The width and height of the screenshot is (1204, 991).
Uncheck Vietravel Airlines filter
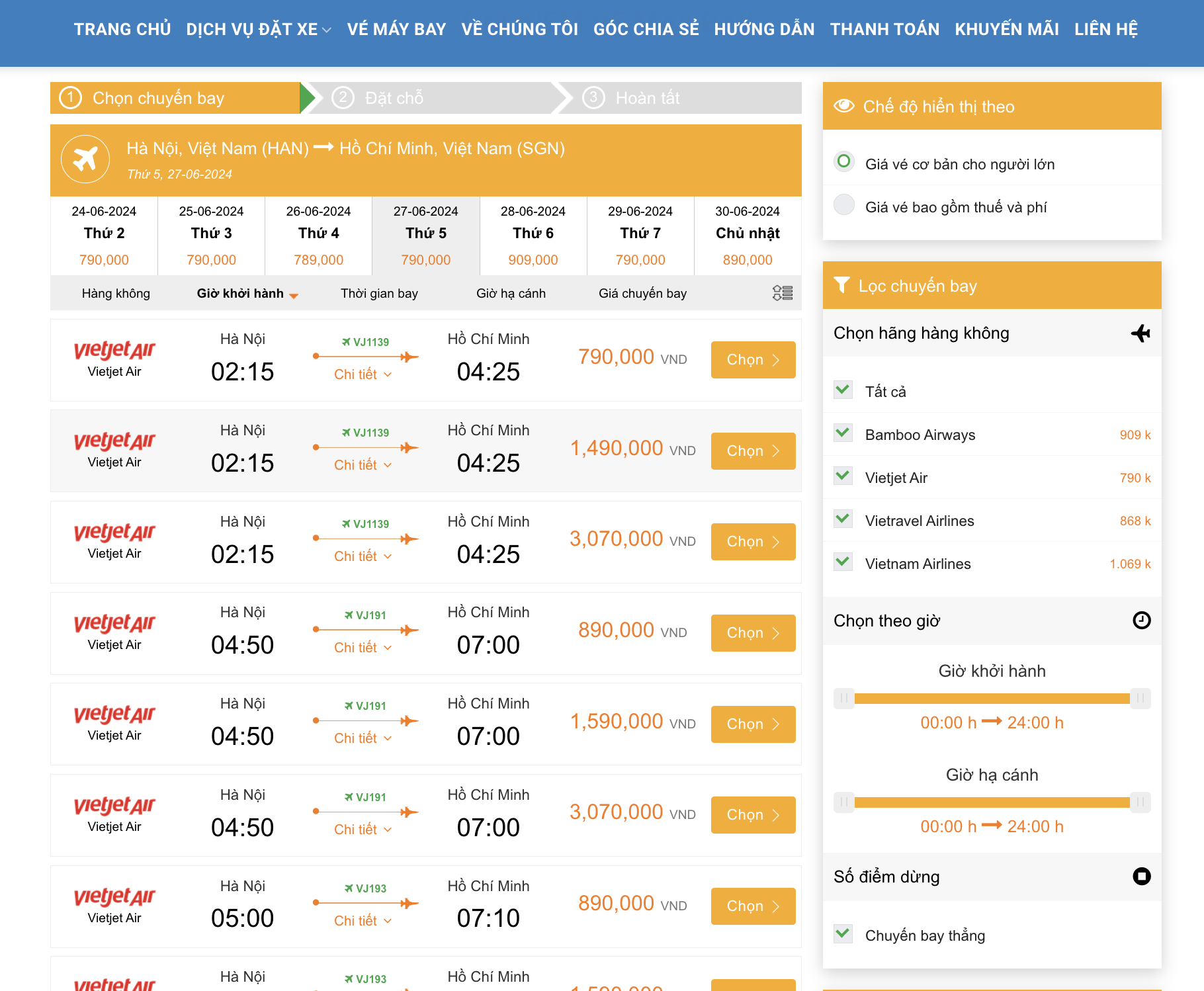tap(843, 519)
